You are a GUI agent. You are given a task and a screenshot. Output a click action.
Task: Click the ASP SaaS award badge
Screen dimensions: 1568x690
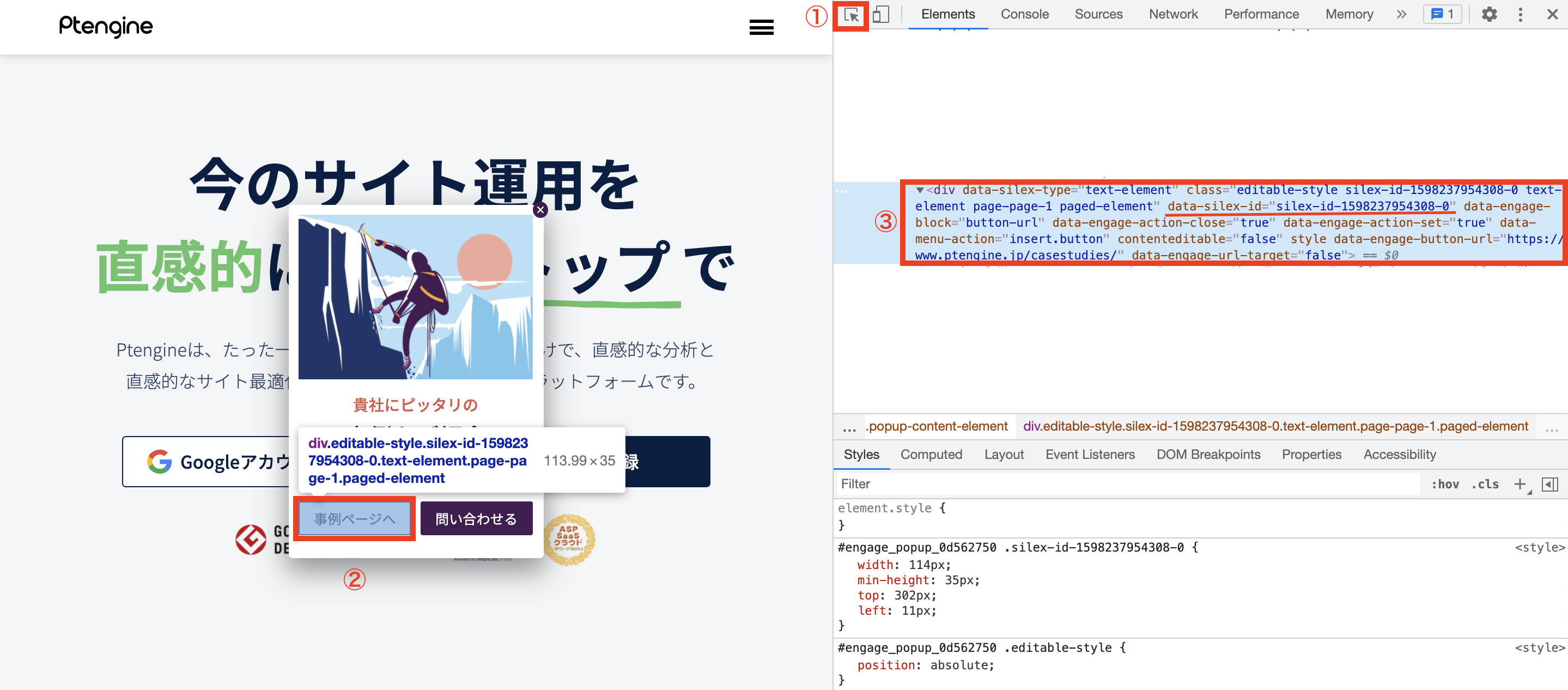pyautogui.click(x=568, y=539)
